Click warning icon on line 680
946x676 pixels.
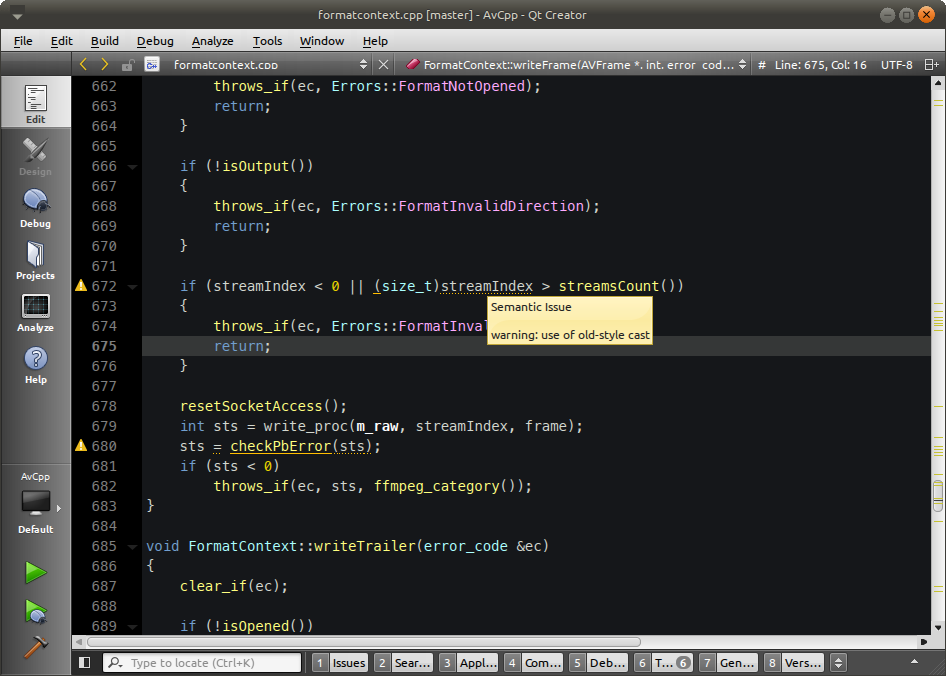coord(81,445)
